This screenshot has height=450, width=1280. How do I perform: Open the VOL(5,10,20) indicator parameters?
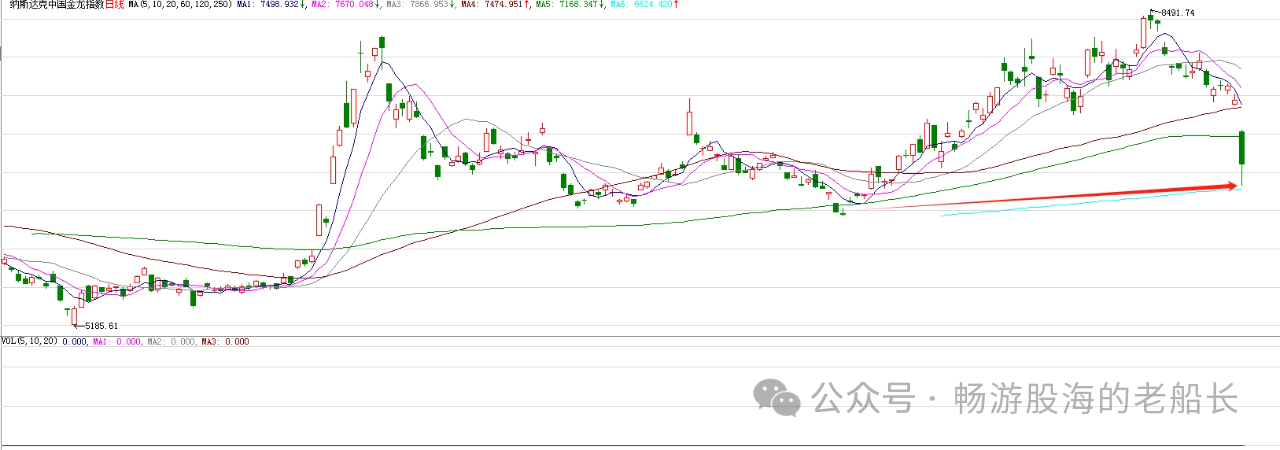(x=30, y=341)
